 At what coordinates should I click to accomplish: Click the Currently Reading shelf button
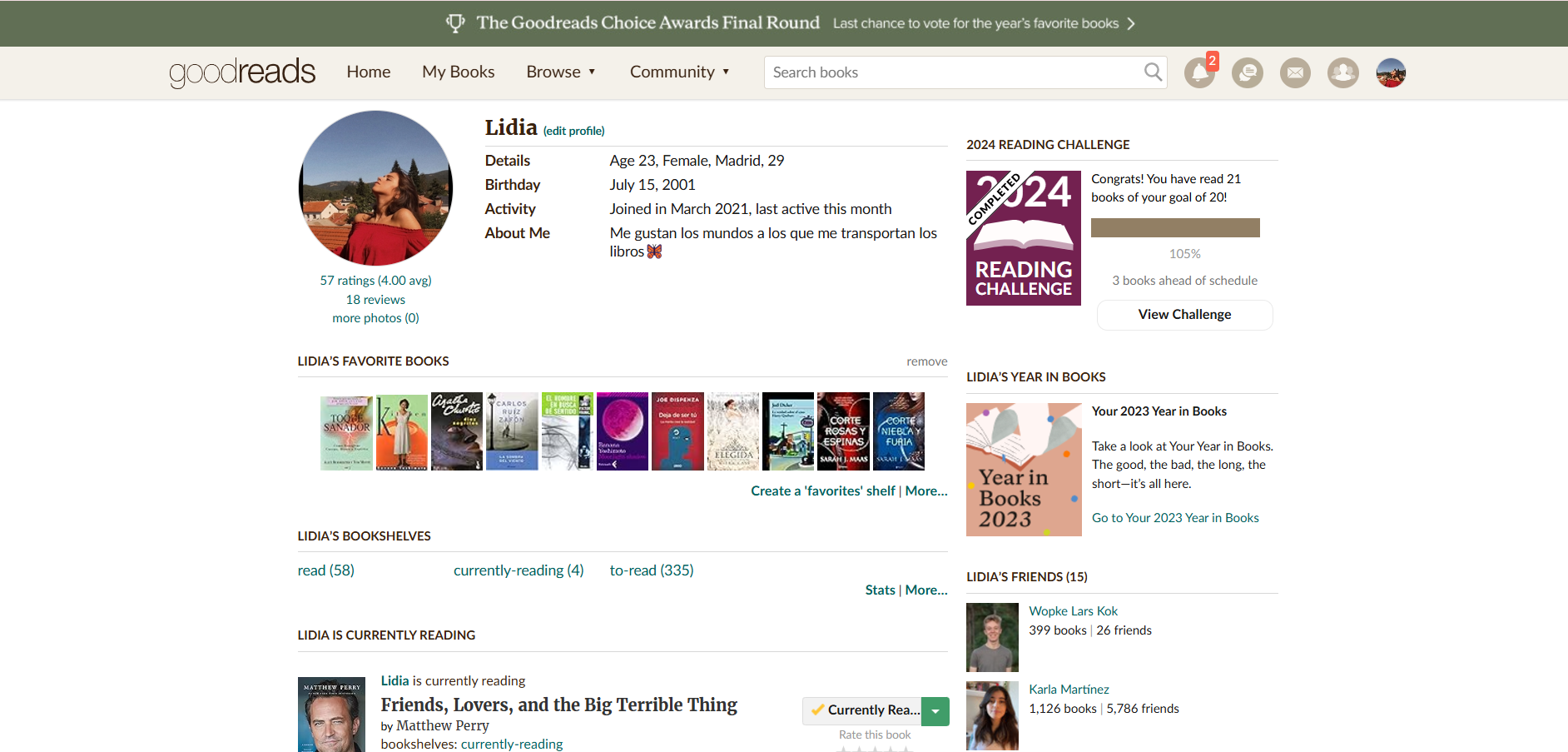(x=862, y=711)
